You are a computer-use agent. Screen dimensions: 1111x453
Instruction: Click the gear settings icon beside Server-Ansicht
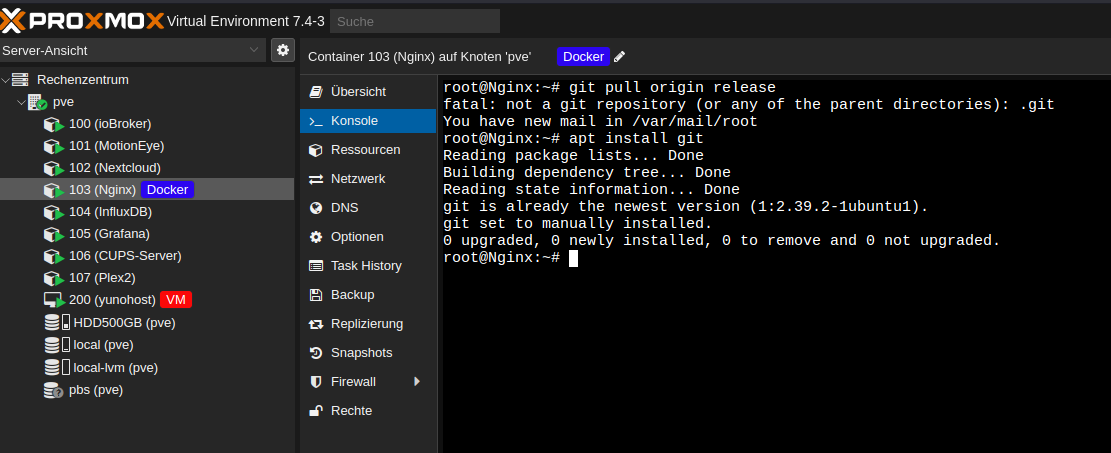click(x=283, y=50)
